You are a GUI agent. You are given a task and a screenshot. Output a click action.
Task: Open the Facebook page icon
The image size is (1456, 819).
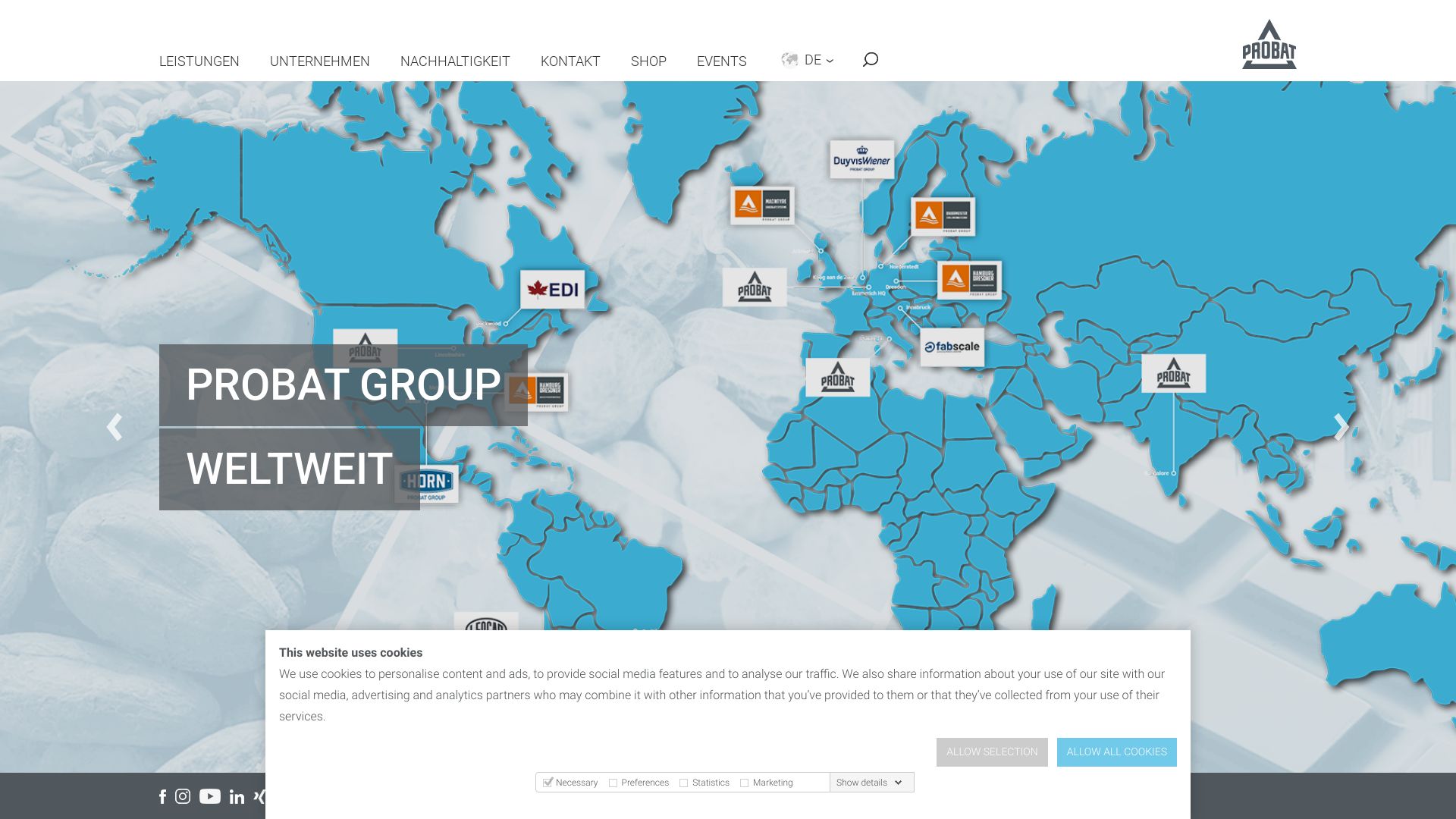click(x=162, y=796)
